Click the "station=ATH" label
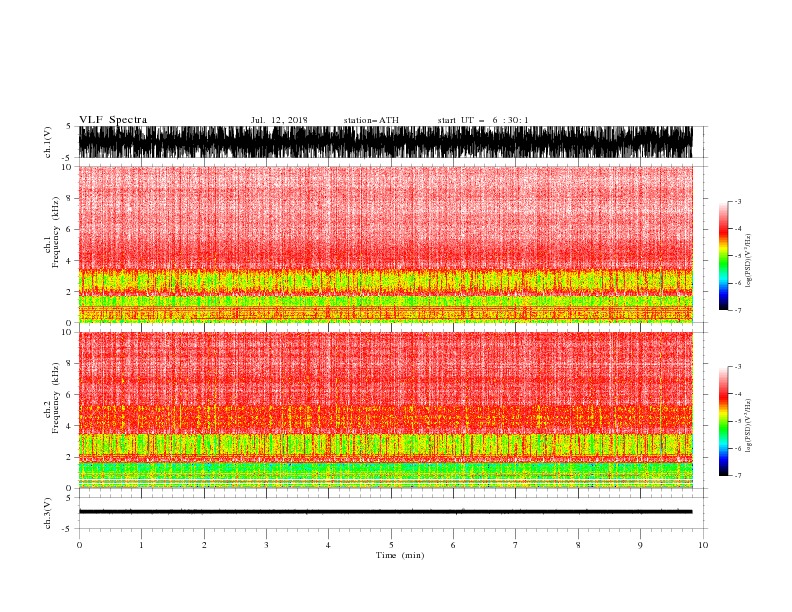This screenshot has height=612, width=792. click(x=371, y=120)
